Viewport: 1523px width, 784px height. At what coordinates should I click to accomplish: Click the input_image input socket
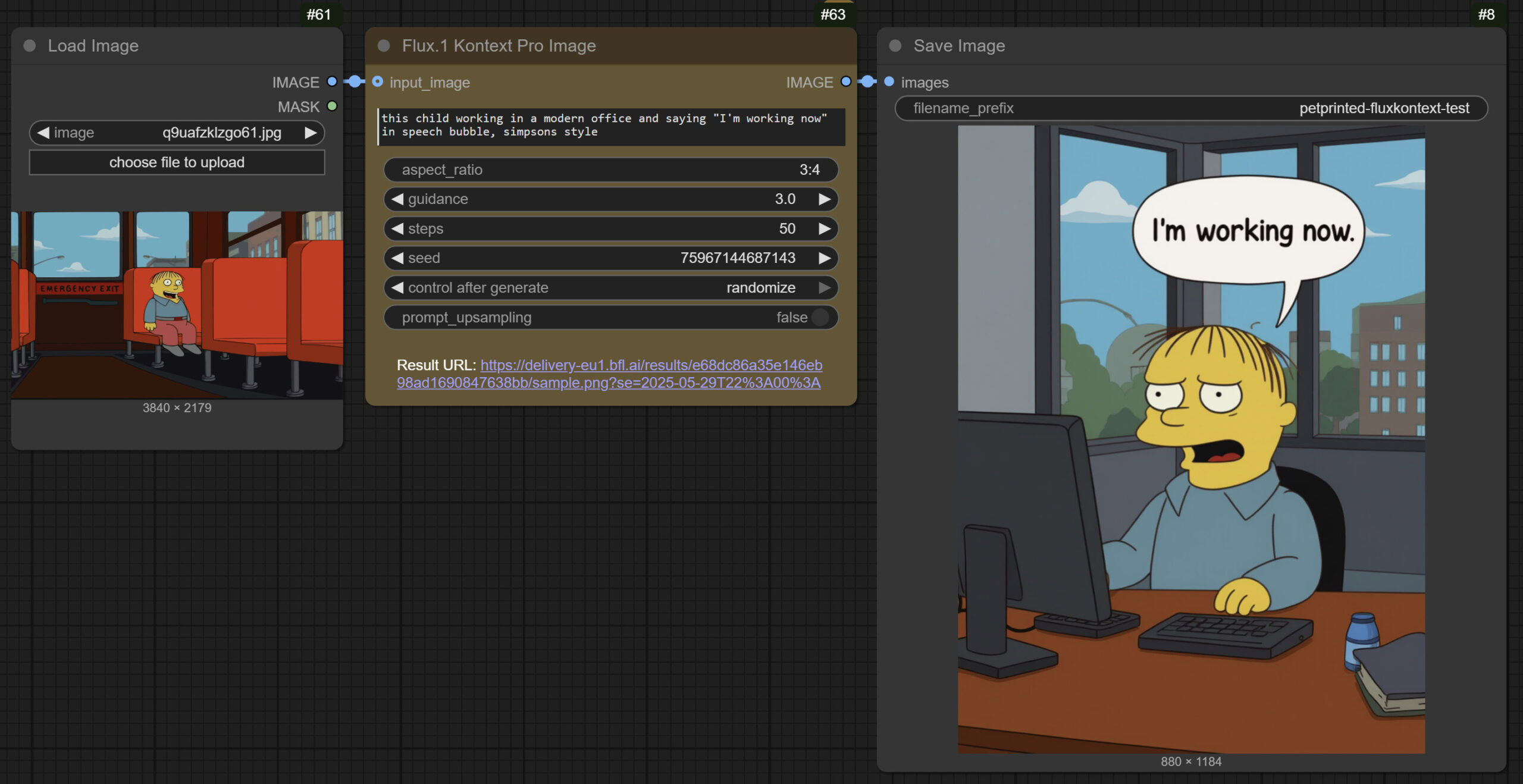[377, 81]
